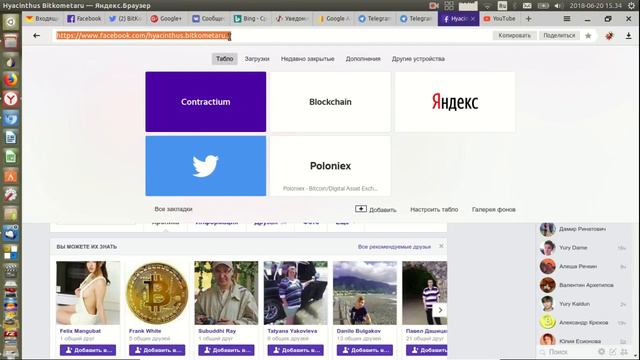Add Danilo Bulgakov as friend
Image resolution: width=640 pixels, height=360 pixels.
point(364,350)
